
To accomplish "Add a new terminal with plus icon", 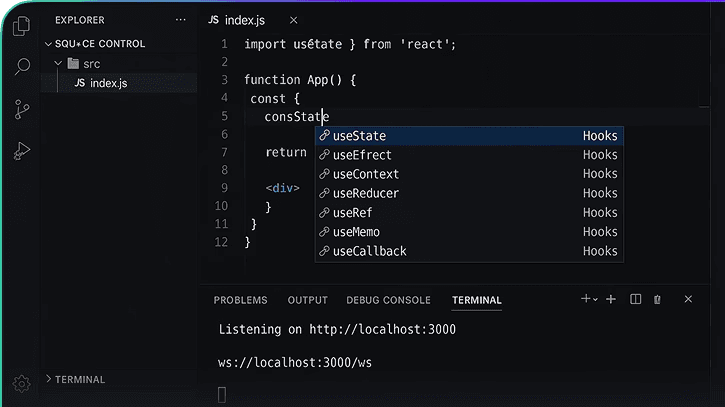I will [x=611, y=299].
